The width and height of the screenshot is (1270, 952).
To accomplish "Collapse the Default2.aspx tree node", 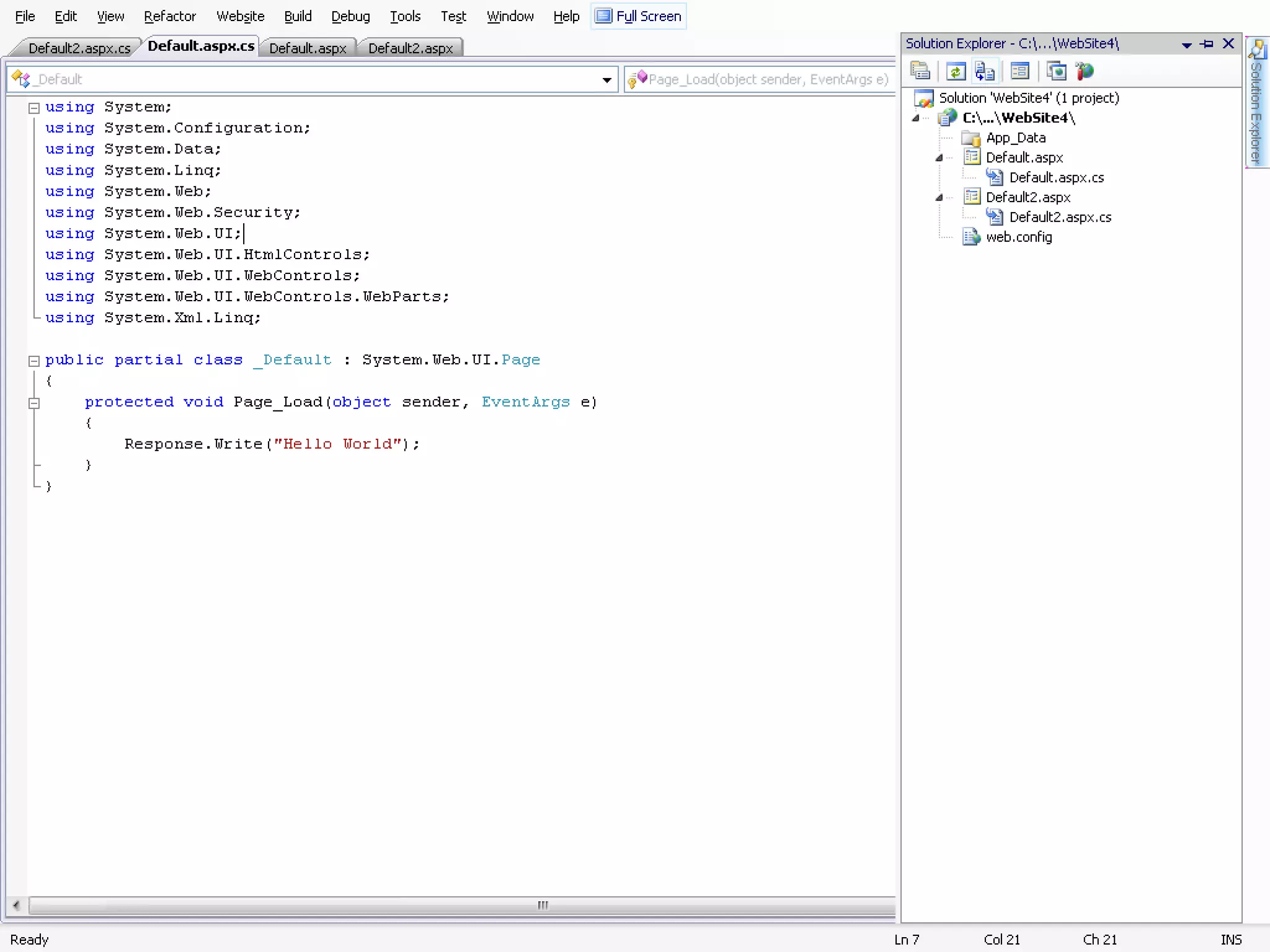I will tap(939, 198).
